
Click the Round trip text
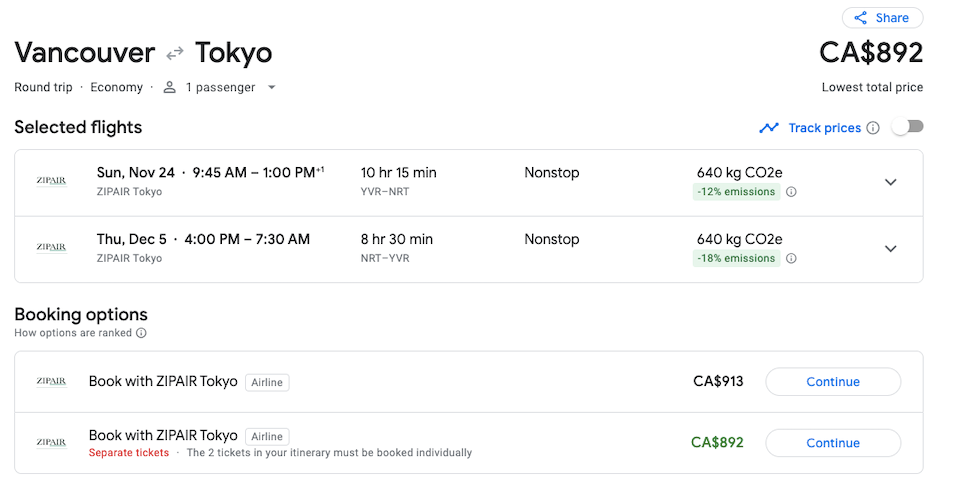point(43,88)
